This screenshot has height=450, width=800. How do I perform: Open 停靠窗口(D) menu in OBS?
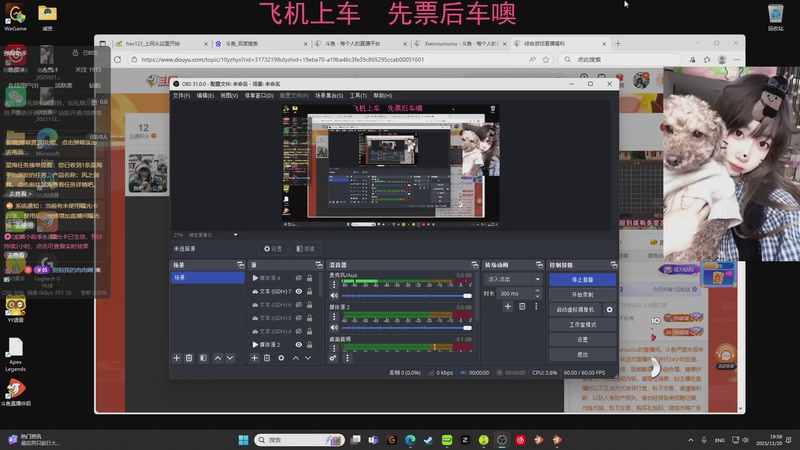click(259, 95)
